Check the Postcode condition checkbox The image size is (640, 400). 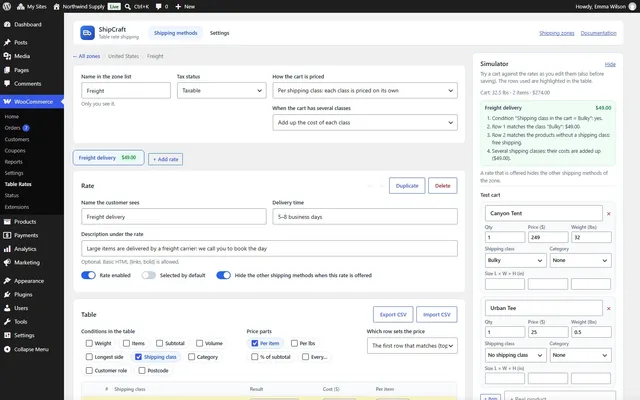click(x=142, y=371)
